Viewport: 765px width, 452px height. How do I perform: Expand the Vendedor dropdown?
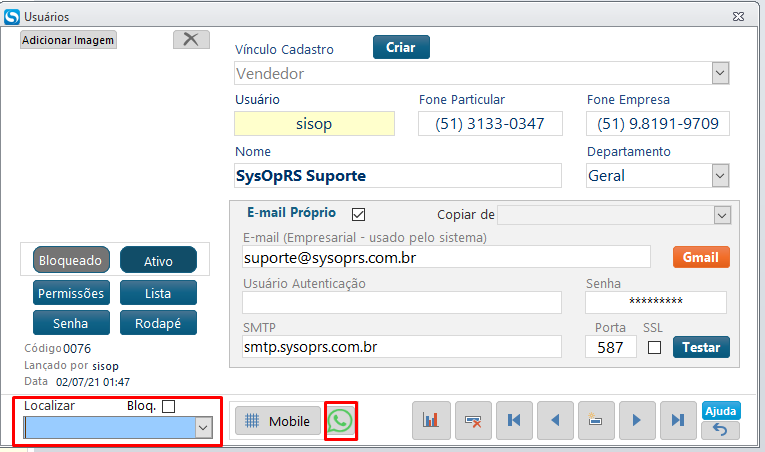(x=719, y=74)
